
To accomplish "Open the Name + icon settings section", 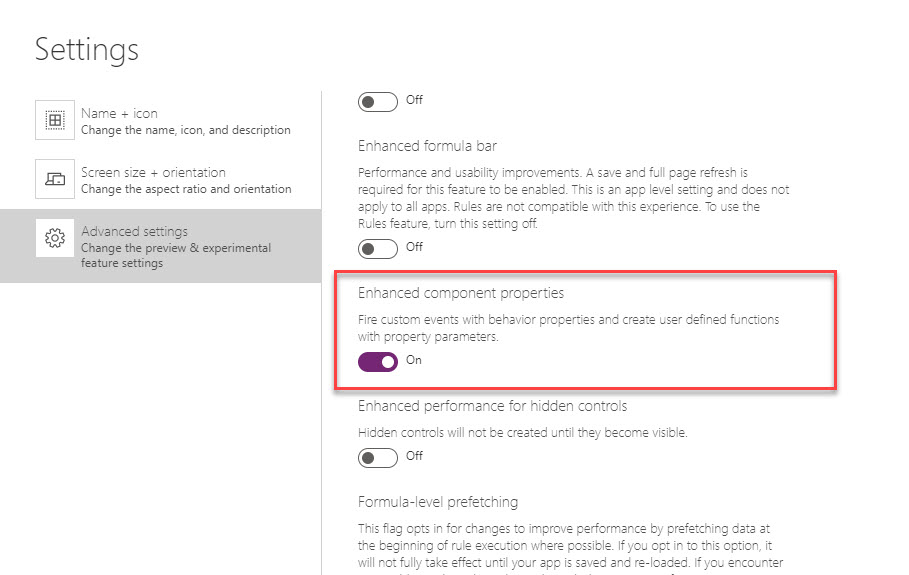I will 119,113.
